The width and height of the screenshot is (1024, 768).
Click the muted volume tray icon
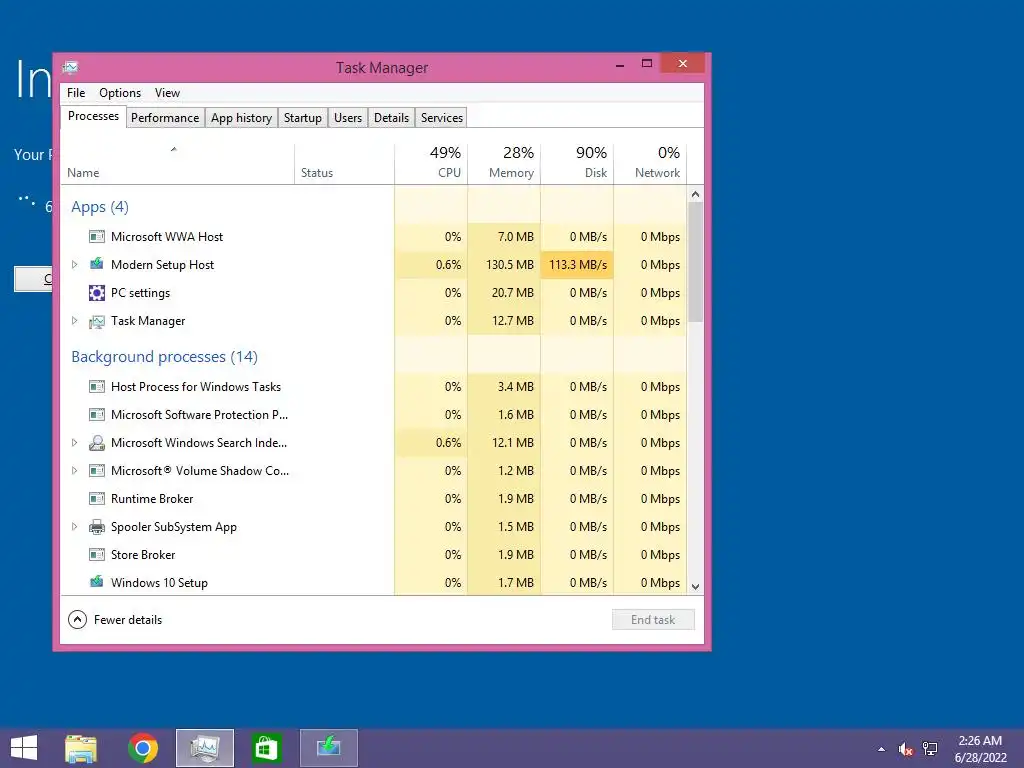pyautogui.click(x=906, y=749)
